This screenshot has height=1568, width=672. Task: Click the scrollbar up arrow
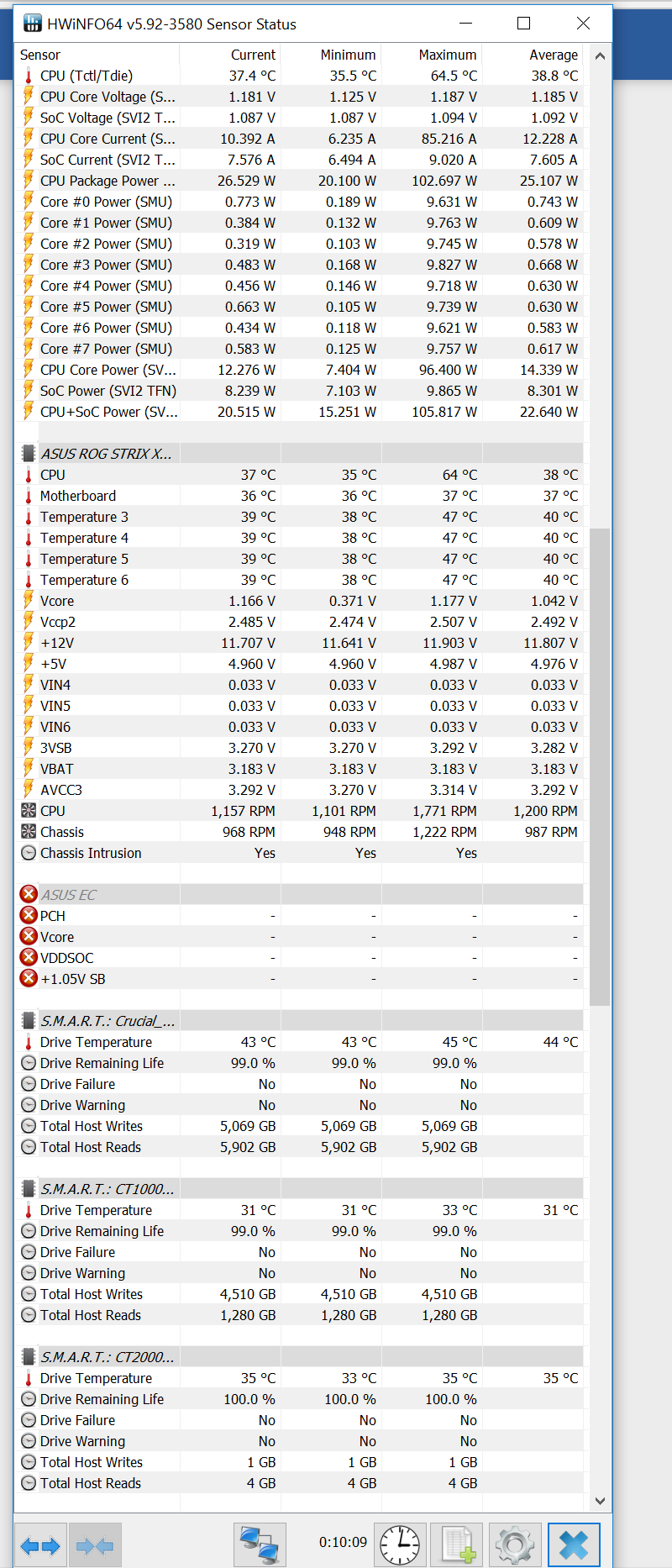tap(600, 56)
